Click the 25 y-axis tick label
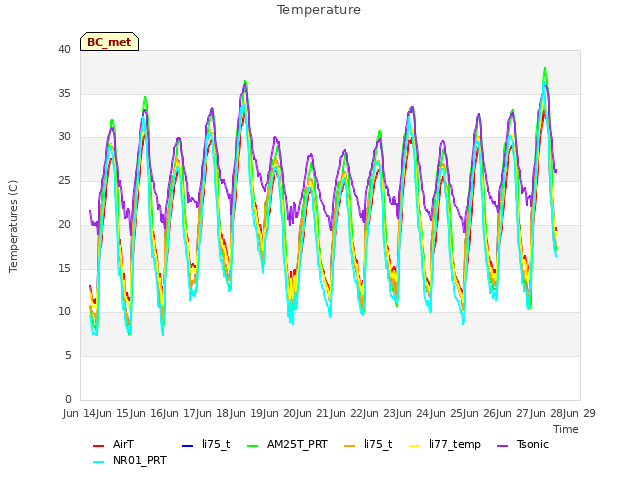The height and width of the screenshot is (480, 640). click(64, 180)
